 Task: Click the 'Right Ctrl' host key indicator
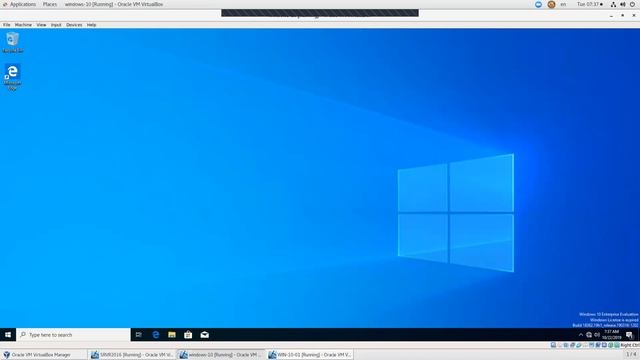[x=630, y=345]
